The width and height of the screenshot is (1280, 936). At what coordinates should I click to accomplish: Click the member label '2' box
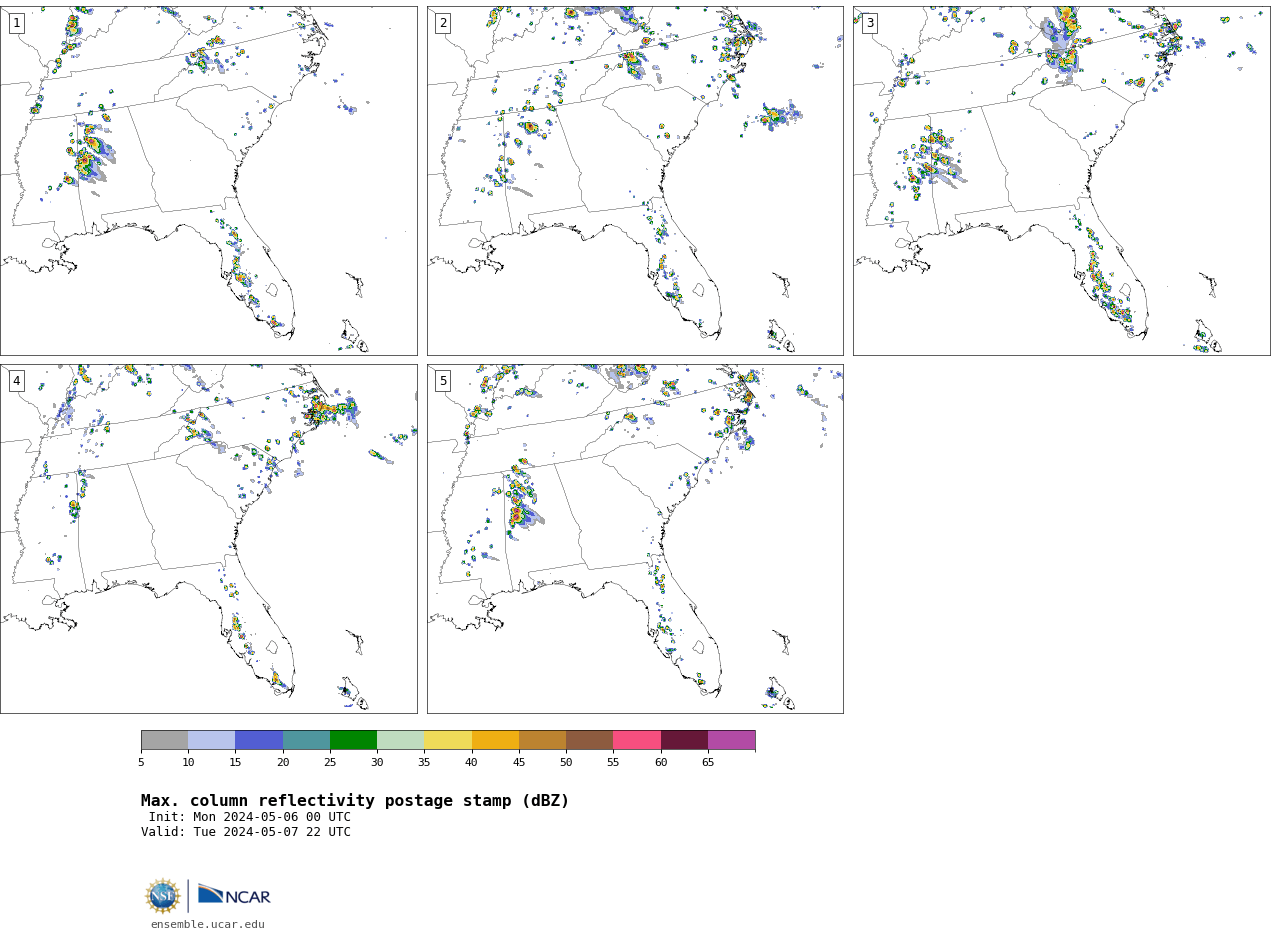tap(443, 23)
